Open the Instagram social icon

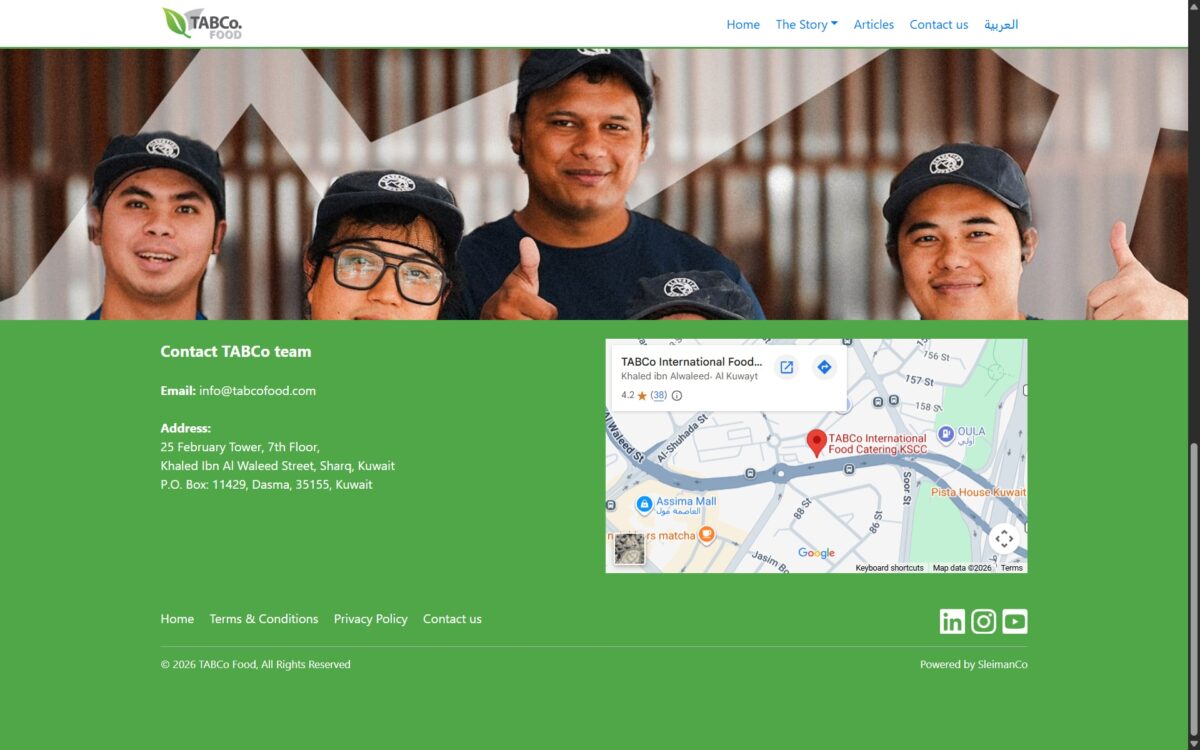[984, 621]
